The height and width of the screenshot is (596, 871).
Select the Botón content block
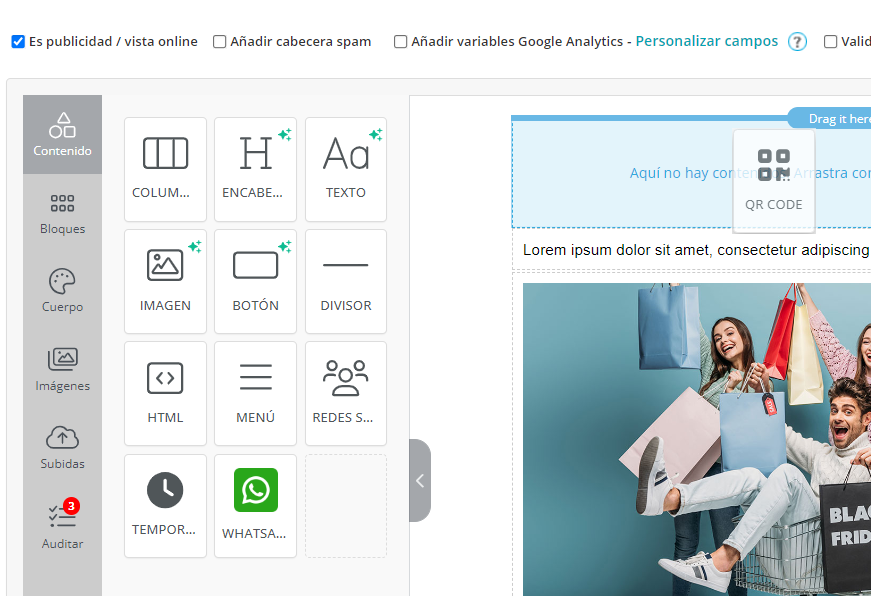255,281
